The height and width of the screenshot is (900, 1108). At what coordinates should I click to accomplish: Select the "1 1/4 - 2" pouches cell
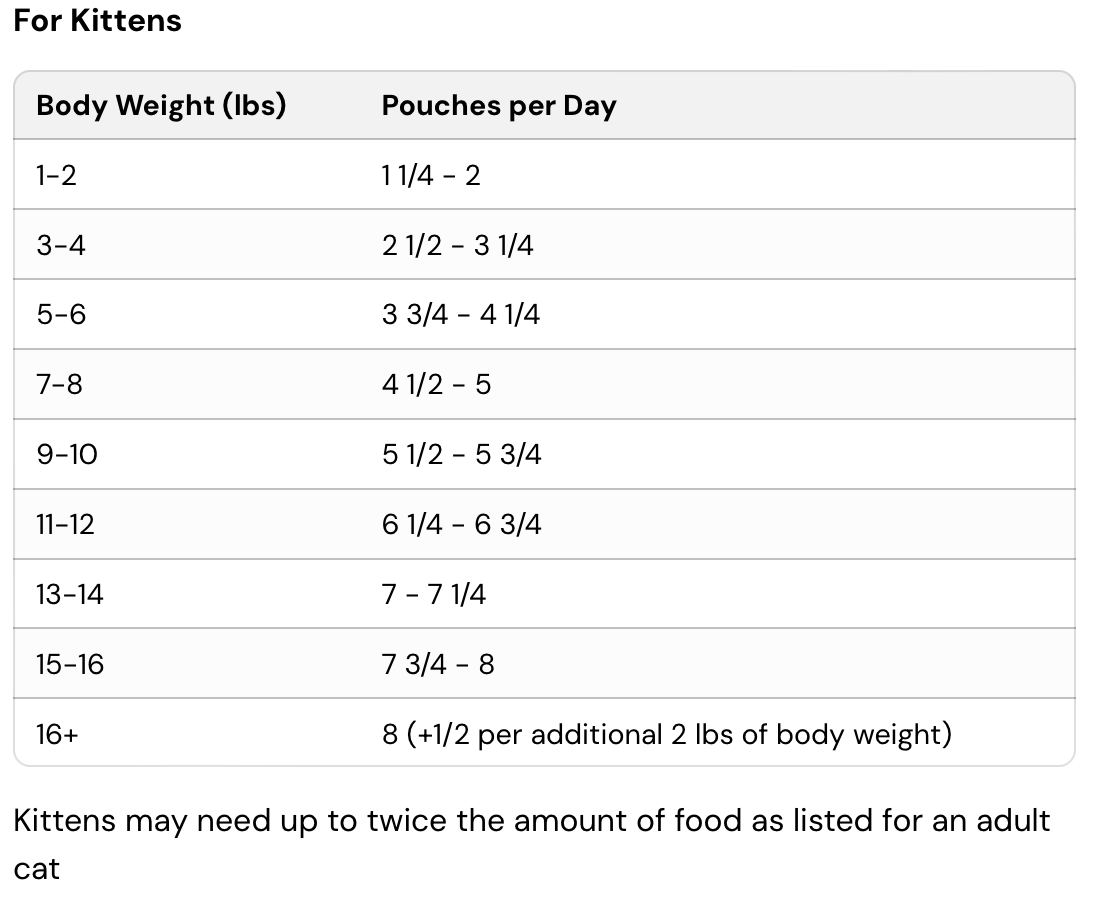point(431,175)
